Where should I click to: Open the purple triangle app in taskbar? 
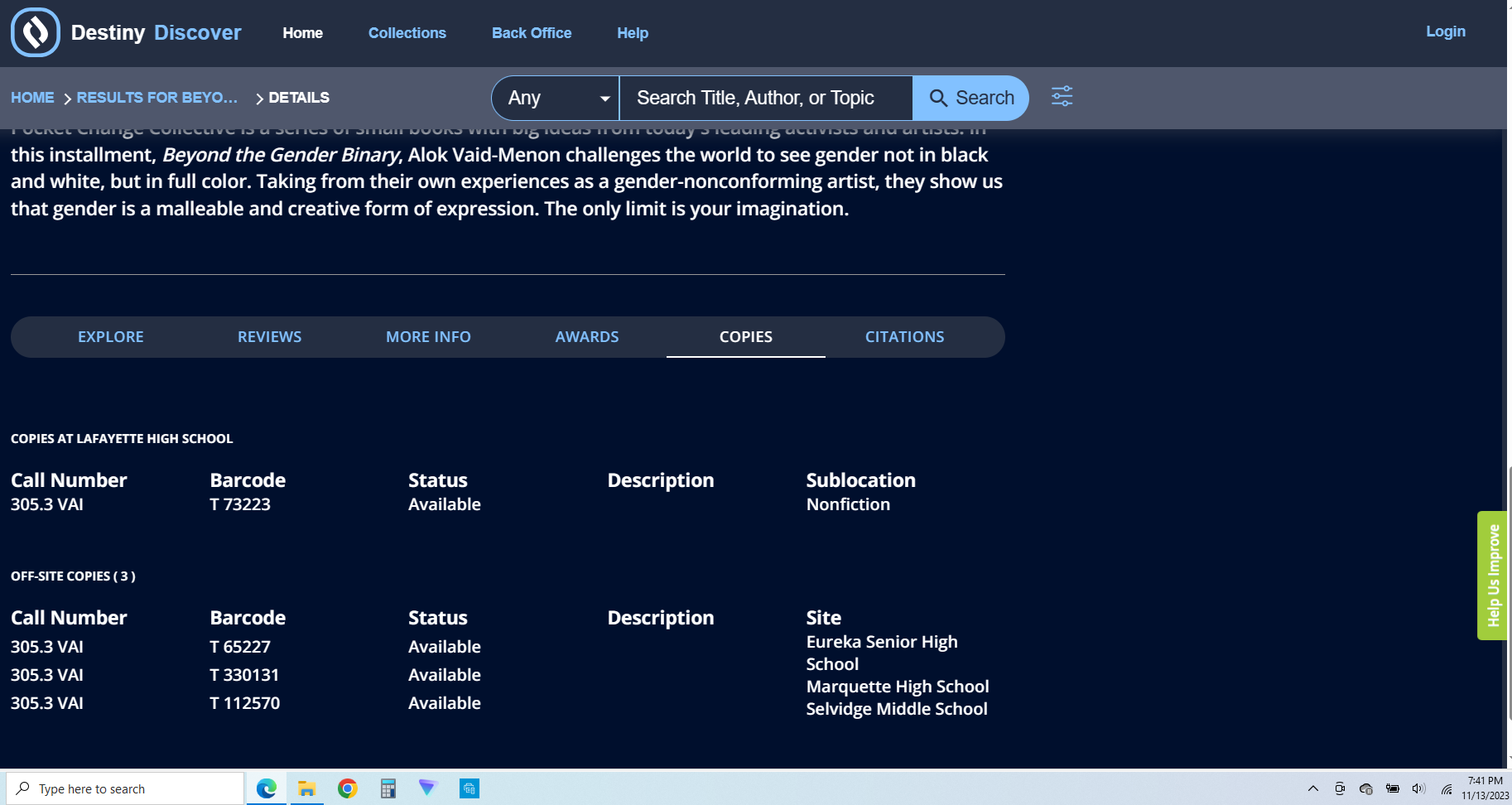(427, 788)
